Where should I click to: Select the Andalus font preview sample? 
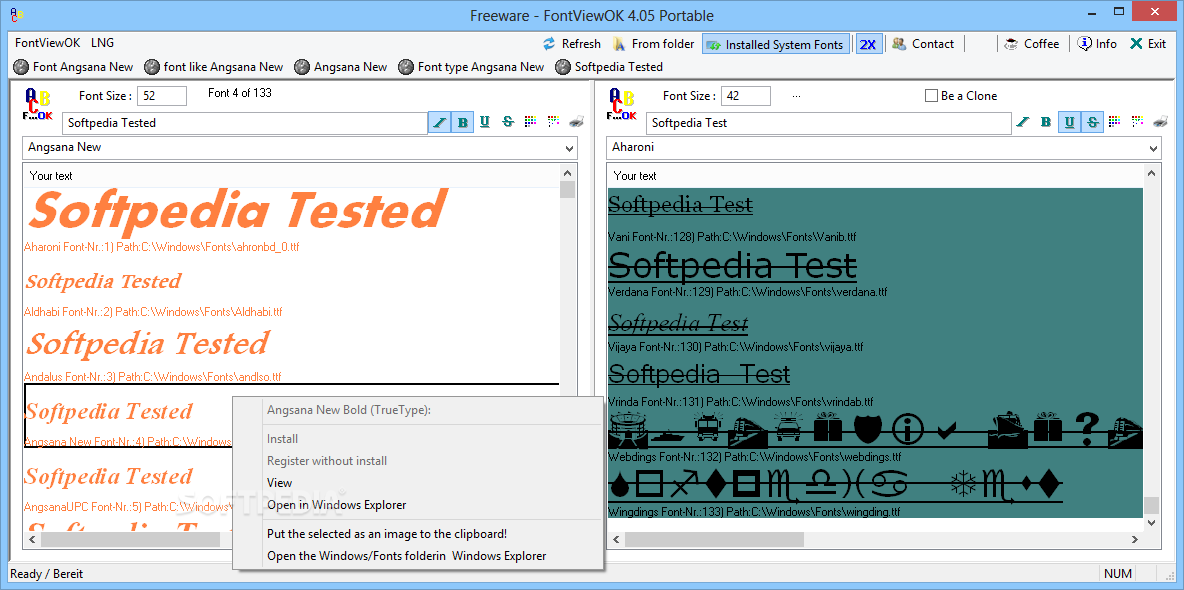[x=147, y=344]
